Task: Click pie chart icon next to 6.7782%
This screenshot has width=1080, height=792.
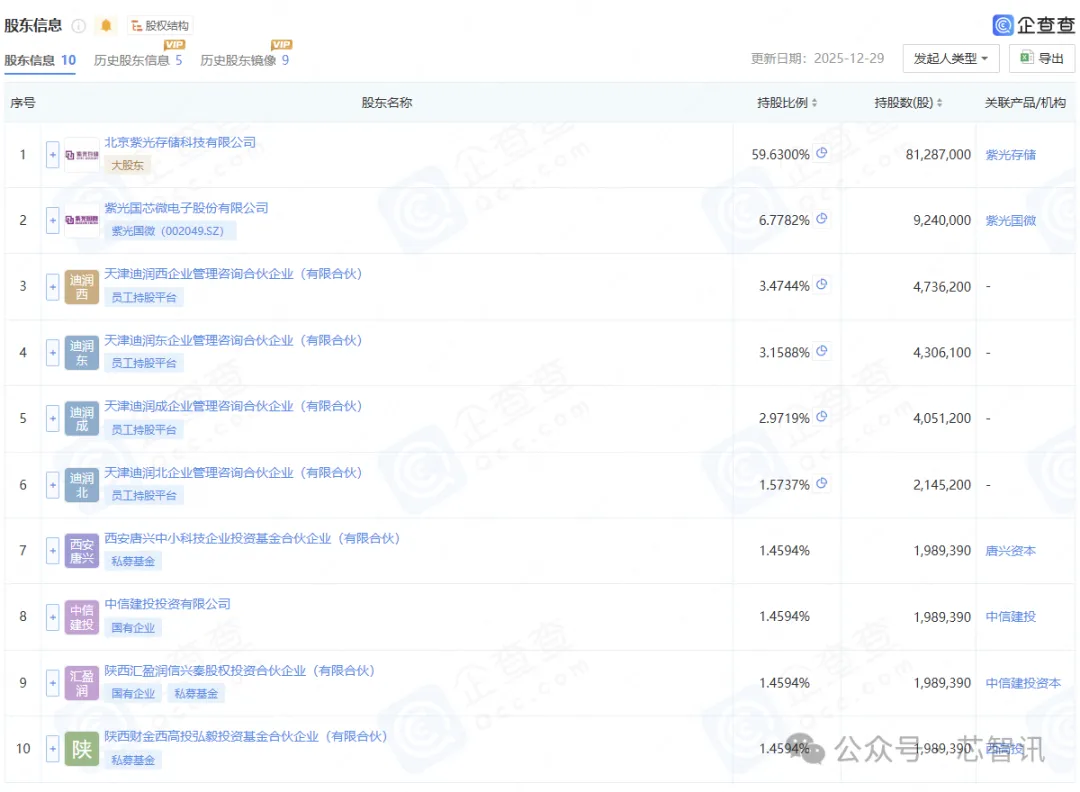Action: (x=822, y=219)
